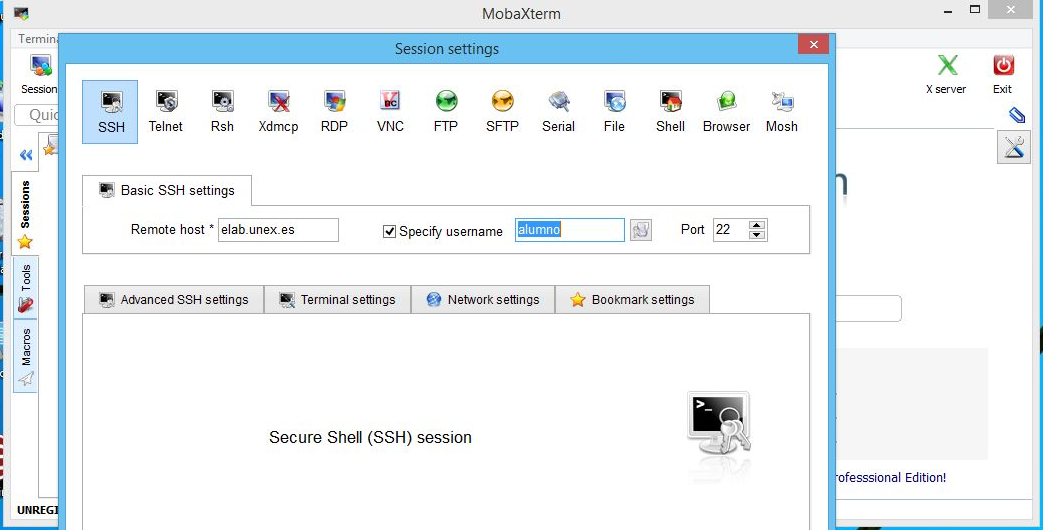1043x530 pixels.
Task: Choose the RDP session icon
Action: coord(334,111)
